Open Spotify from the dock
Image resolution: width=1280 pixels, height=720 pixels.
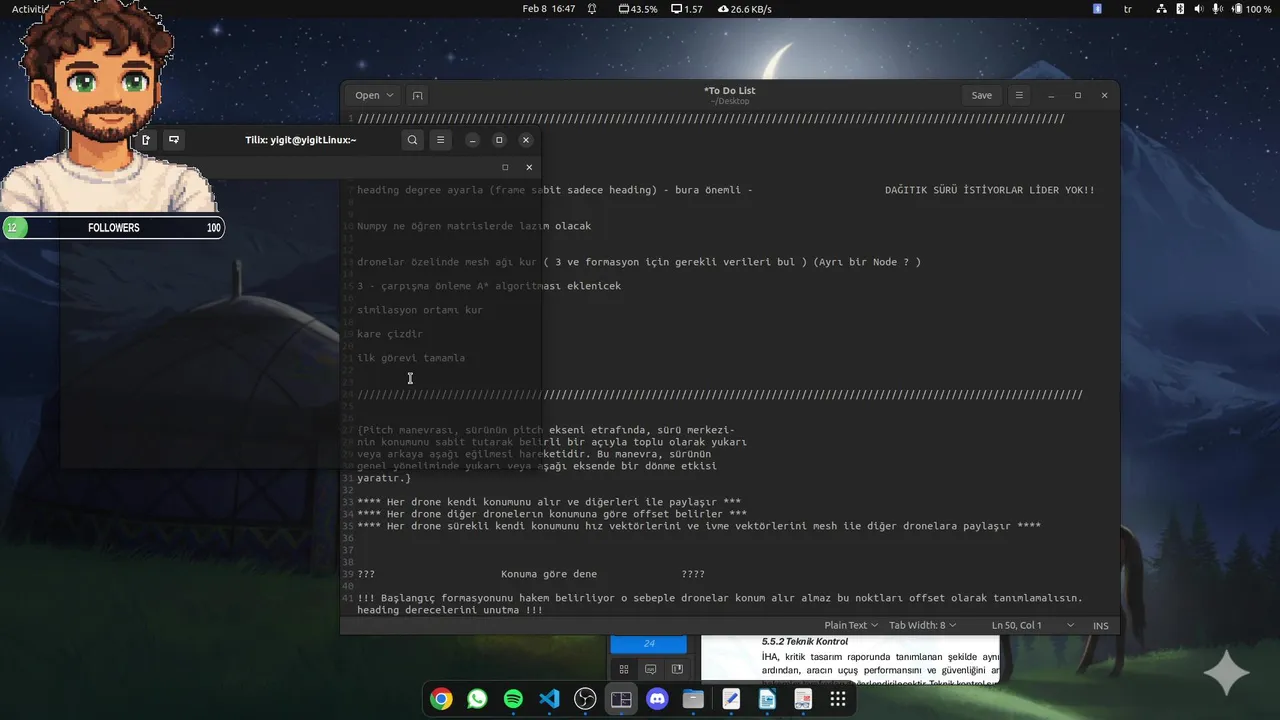(513, 699)
